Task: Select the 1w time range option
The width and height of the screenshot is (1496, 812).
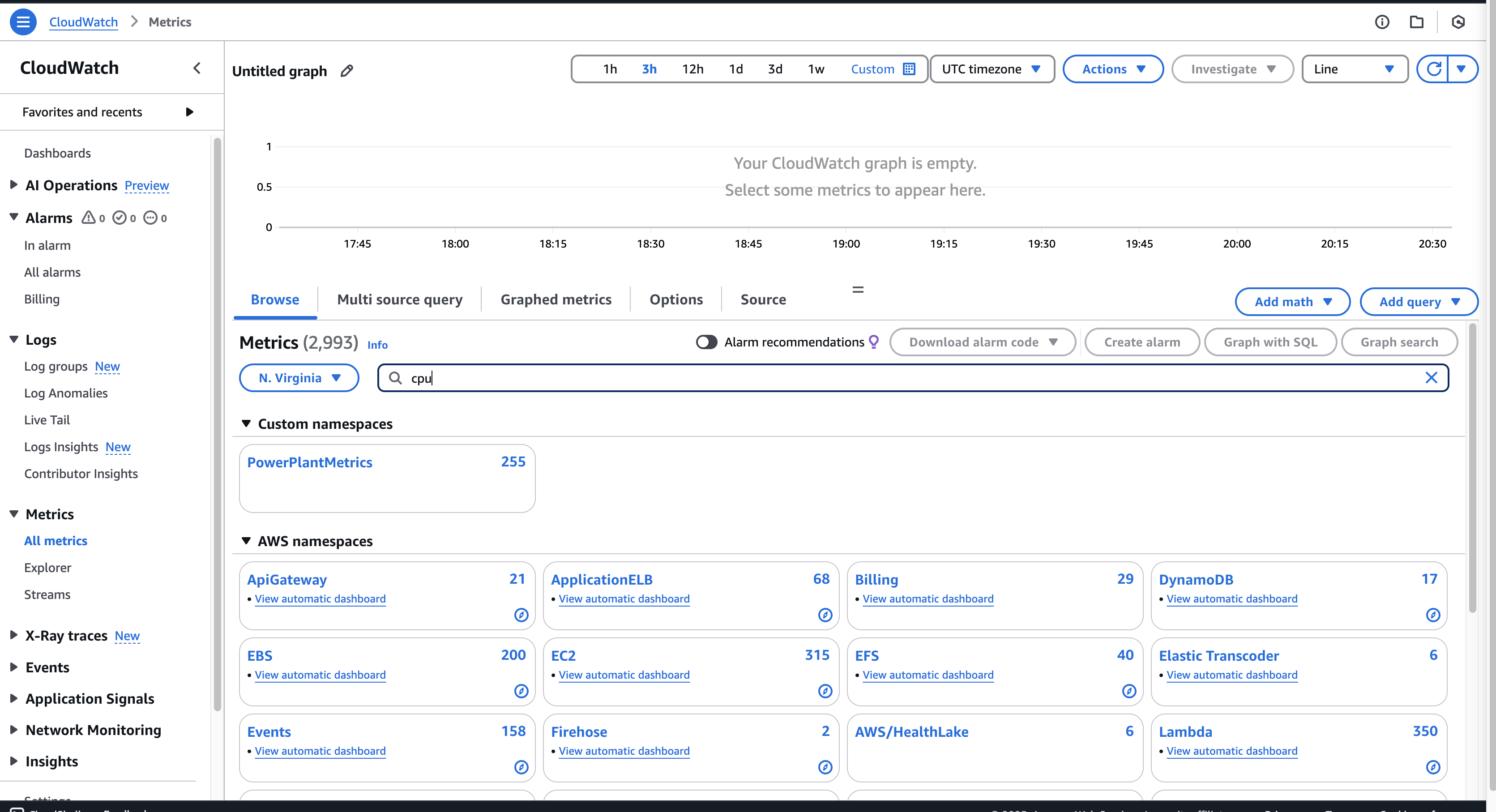Action: (816, 69)
